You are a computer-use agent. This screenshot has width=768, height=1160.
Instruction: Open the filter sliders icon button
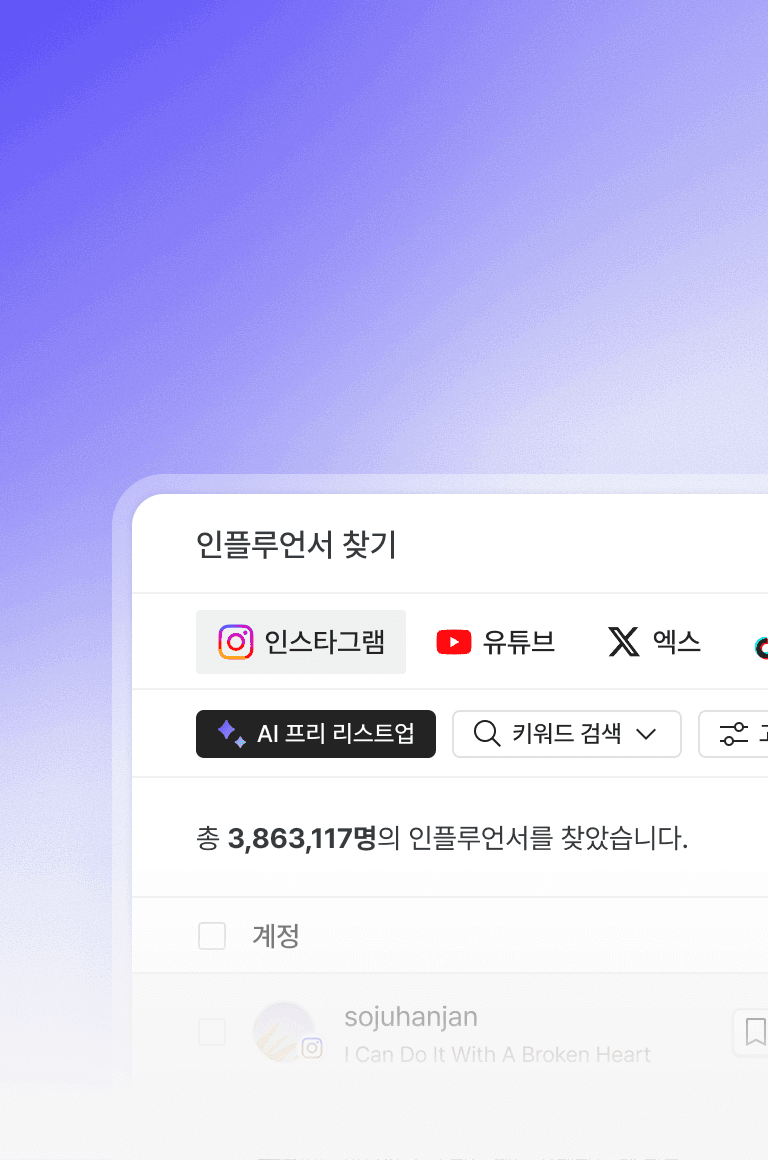[x=734, y=734]
